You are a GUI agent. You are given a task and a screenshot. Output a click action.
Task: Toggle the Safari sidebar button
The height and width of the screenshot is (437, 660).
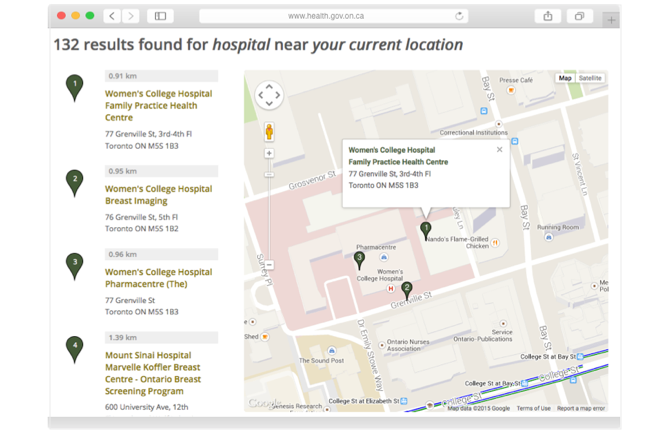tap(160, 16)
